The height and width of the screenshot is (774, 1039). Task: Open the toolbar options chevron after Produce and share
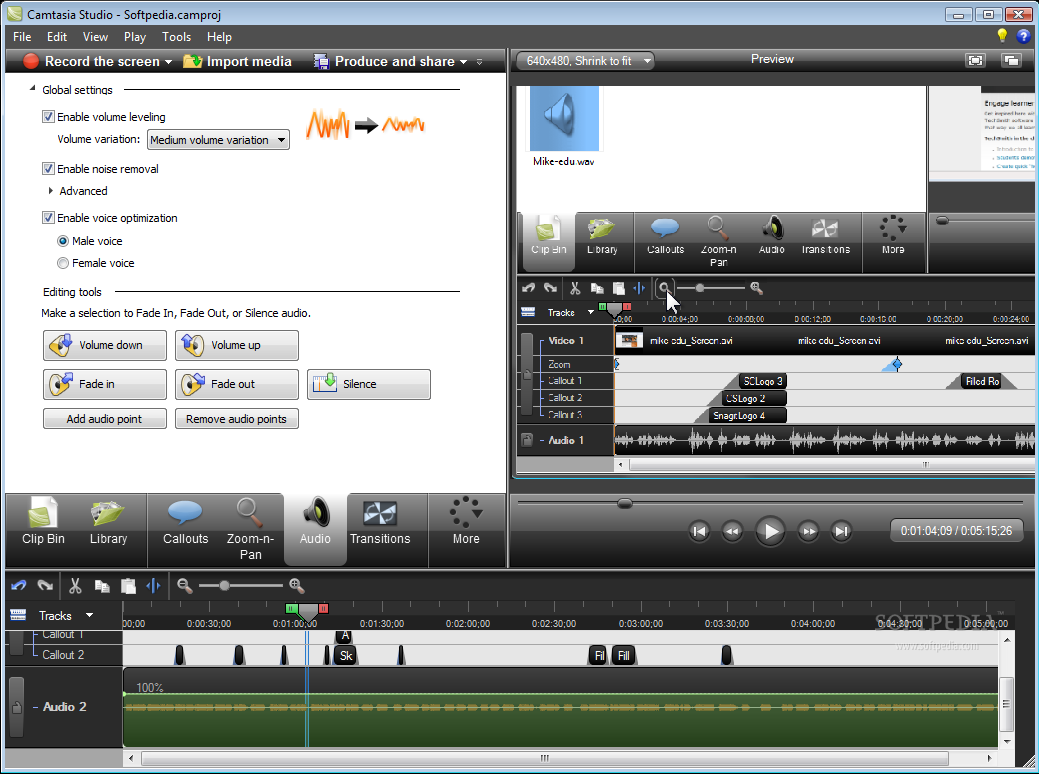(x=479, y=62)
